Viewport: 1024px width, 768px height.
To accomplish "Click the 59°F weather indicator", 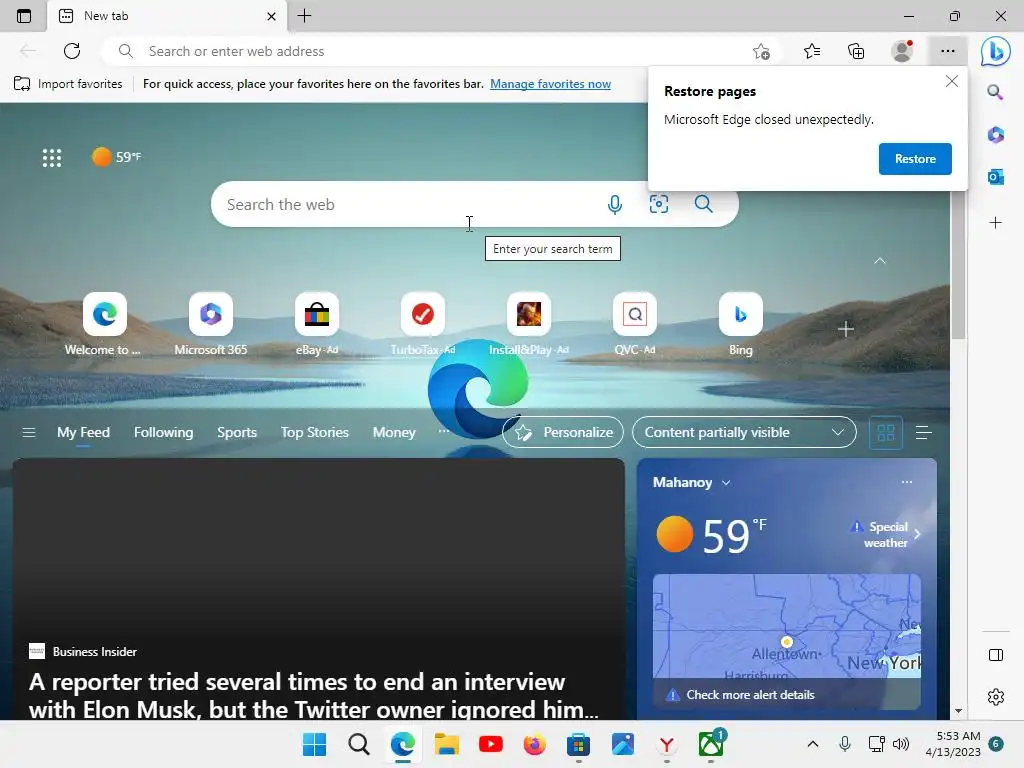I will coord(116,157).
